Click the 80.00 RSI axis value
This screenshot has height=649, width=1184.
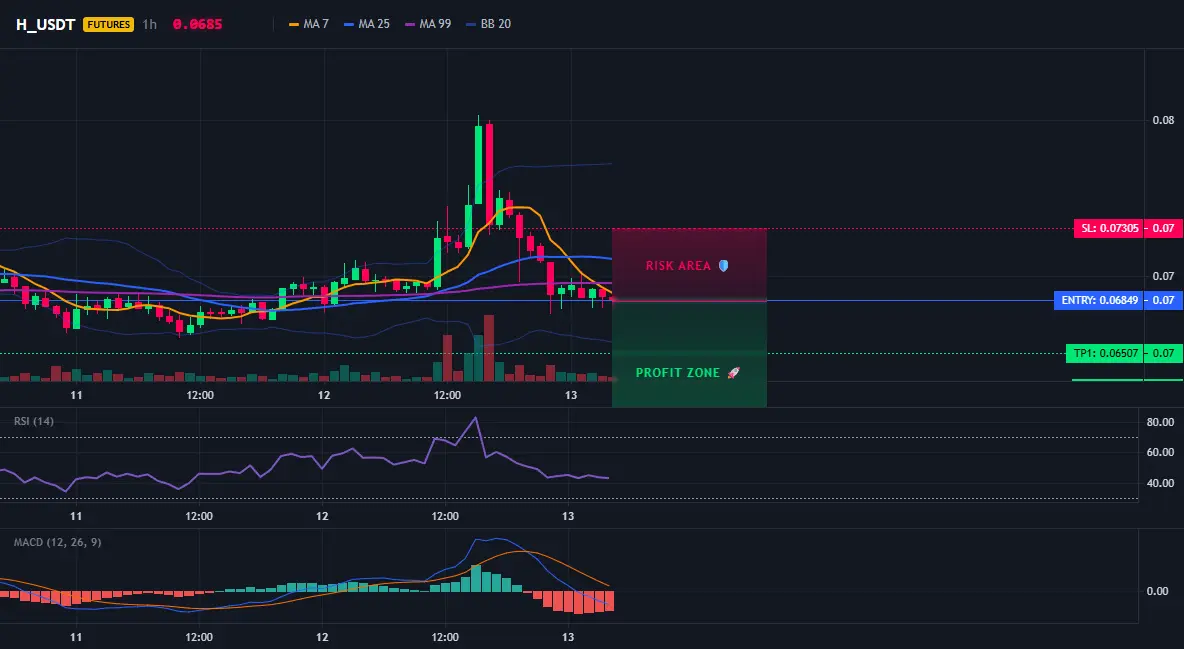(1161, 422)
